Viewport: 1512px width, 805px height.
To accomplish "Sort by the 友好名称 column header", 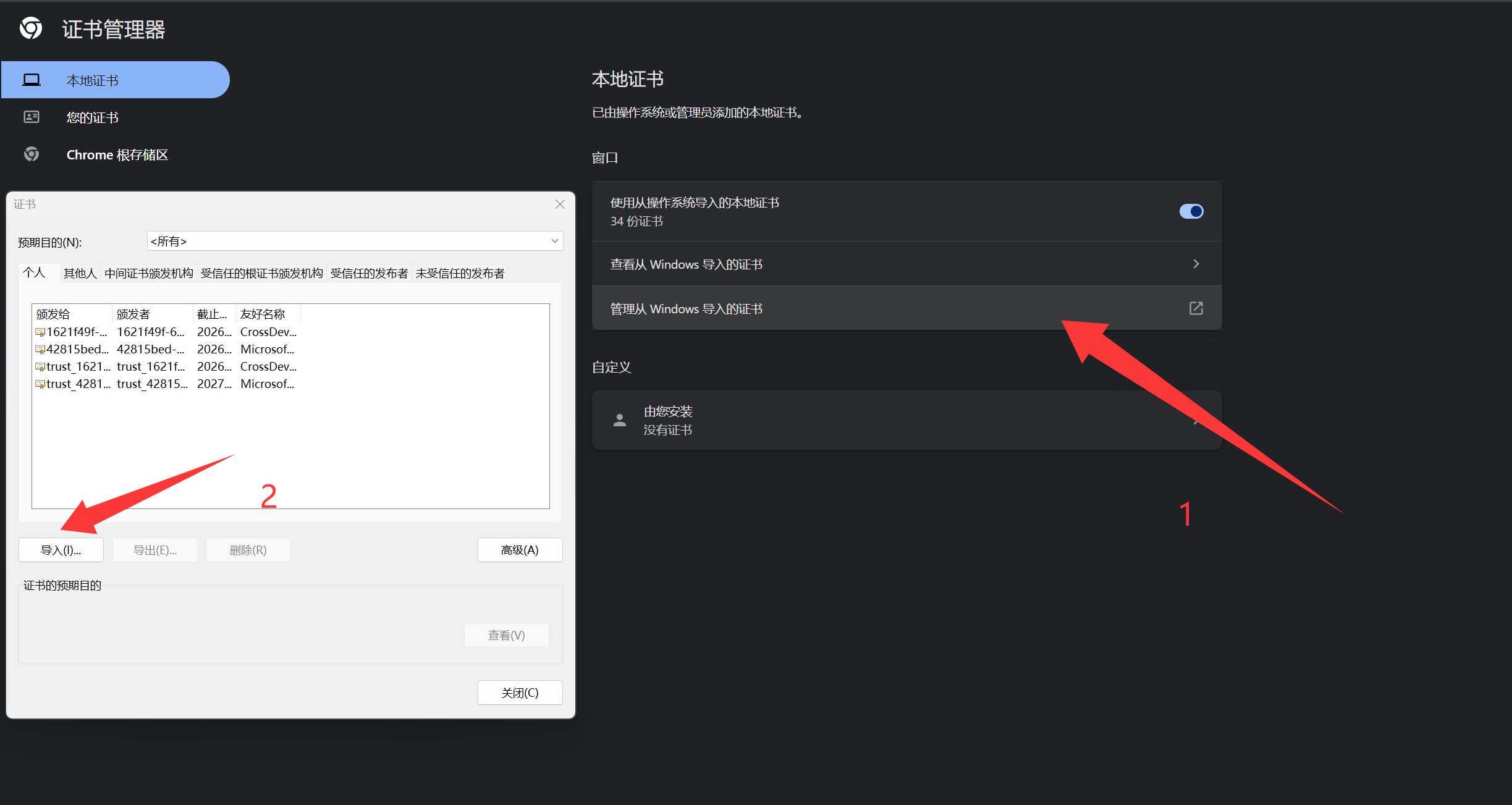I will 269,314.
